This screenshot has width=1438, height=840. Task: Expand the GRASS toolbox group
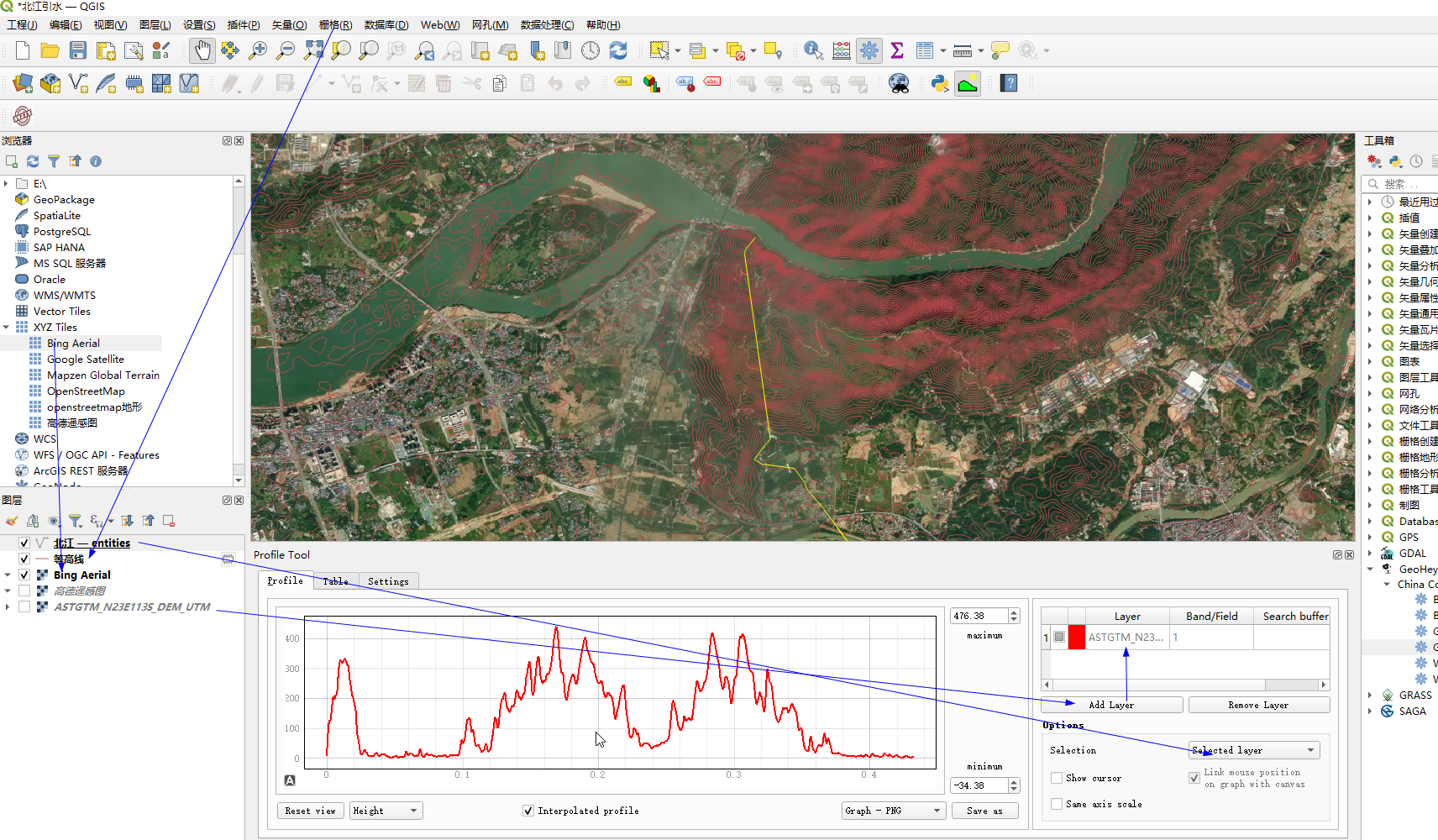pos(1369,696)
